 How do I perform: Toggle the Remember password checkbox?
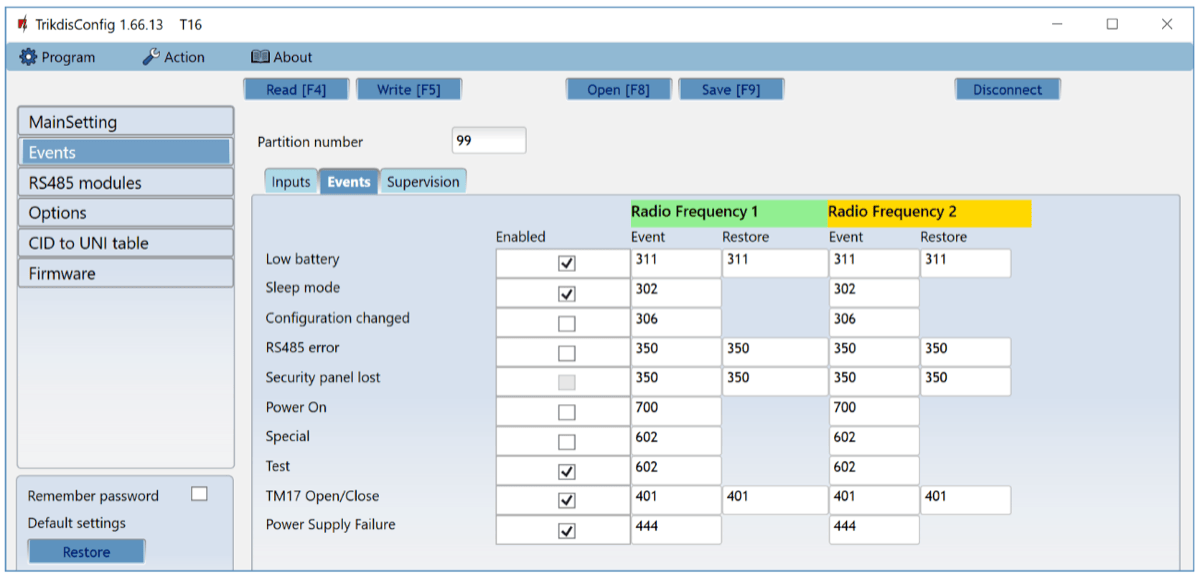(x=199, y=494)
